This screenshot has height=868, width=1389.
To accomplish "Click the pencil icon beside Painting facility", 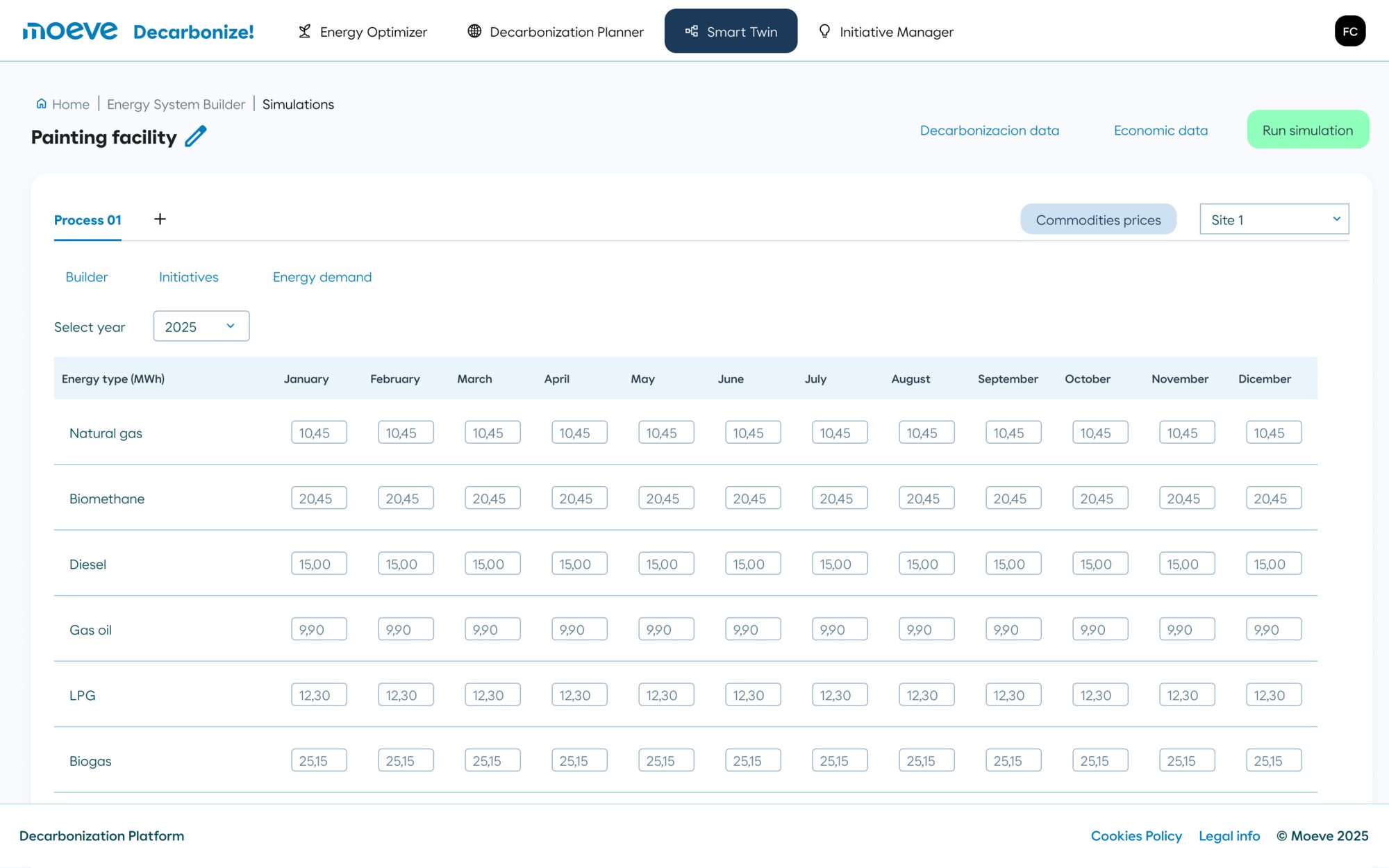I will click(196, 136).
